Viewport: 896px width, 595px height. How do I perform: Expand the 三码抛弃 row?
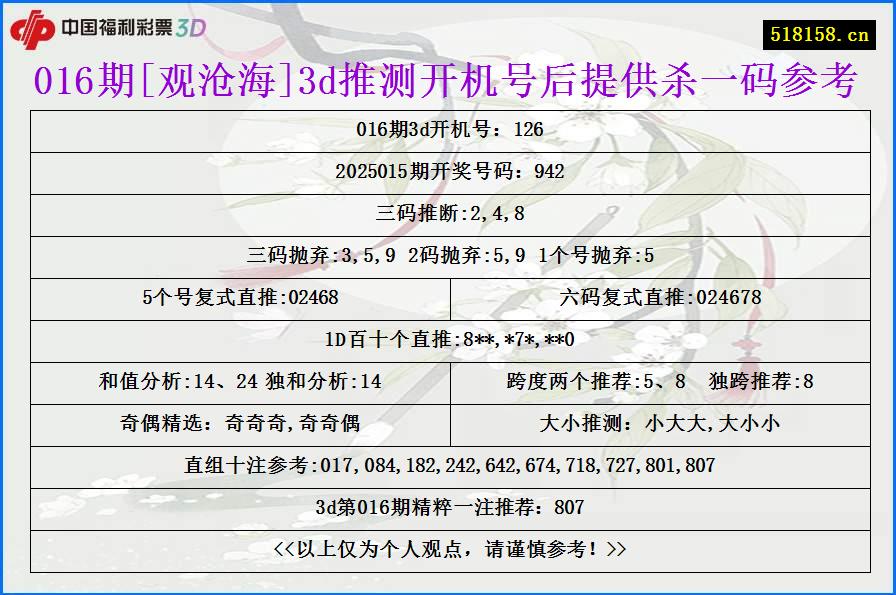click(448, 254)
